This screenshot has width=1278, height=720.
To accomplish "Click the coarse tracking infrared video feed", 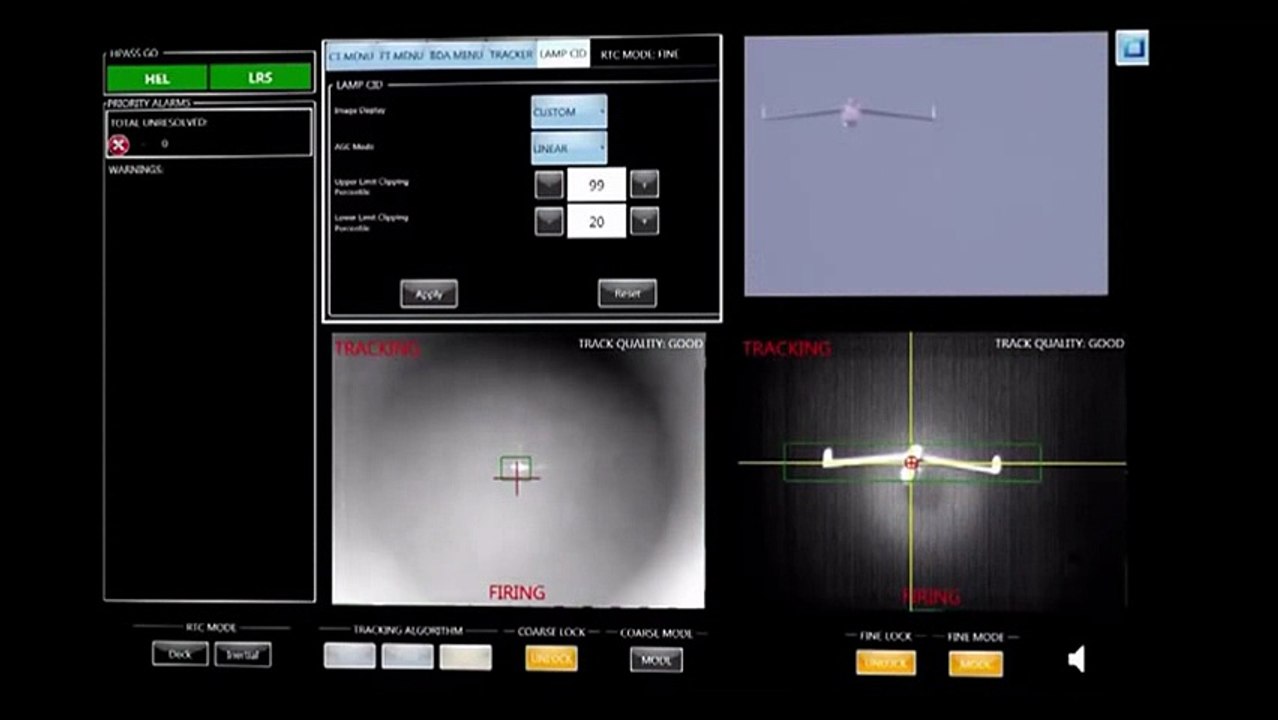I will (x=518, y=470).
